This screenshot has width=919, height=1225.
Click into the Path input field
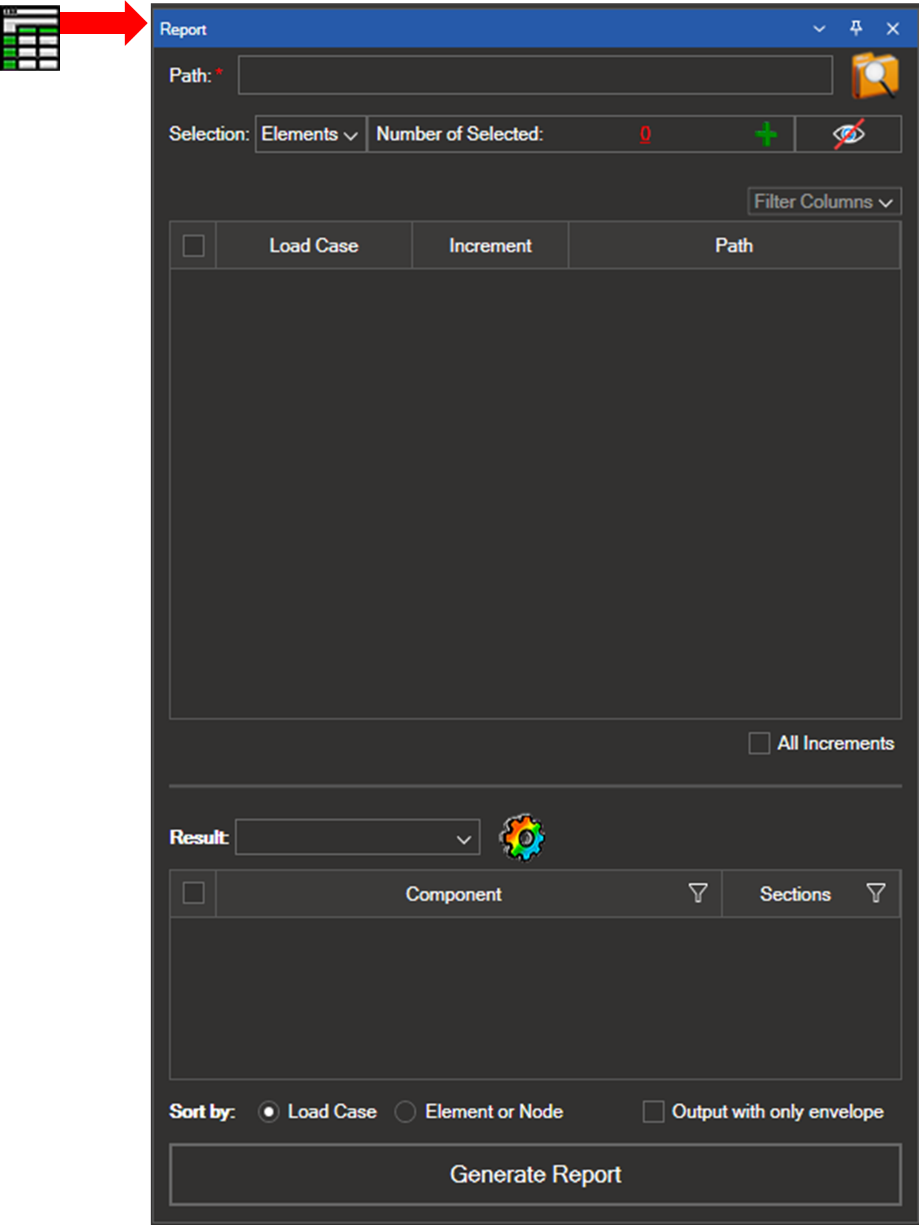[x=535, y=76]
